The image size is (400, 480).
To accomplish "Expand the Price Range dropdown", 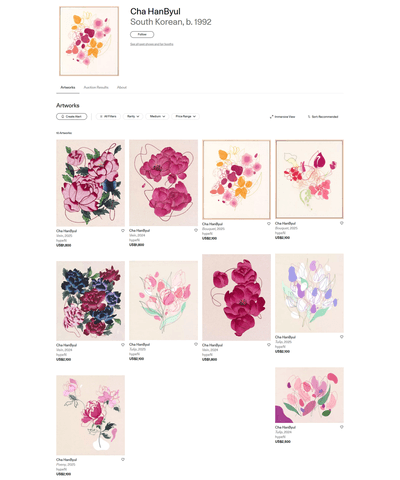I will click(185, 116).
